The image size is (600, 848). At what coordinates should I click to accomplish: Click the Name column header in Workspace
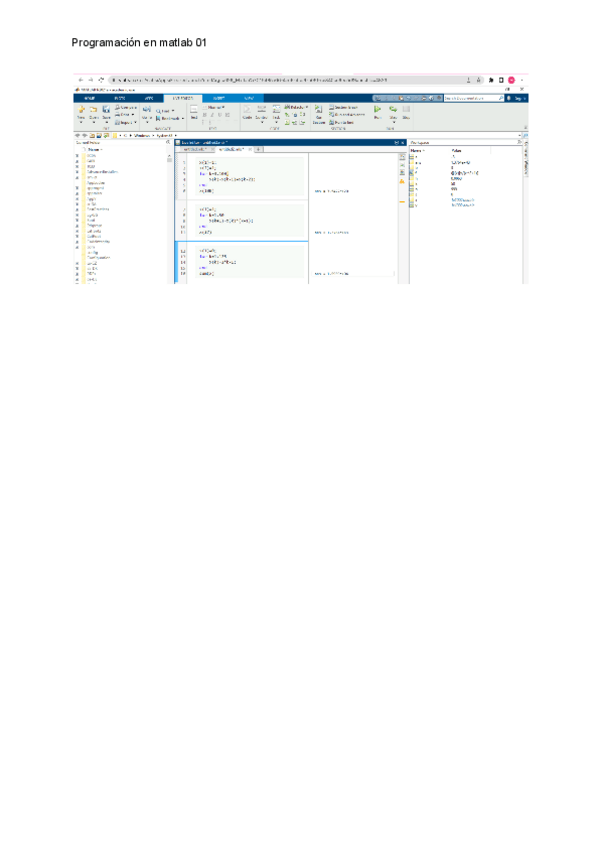417,150
